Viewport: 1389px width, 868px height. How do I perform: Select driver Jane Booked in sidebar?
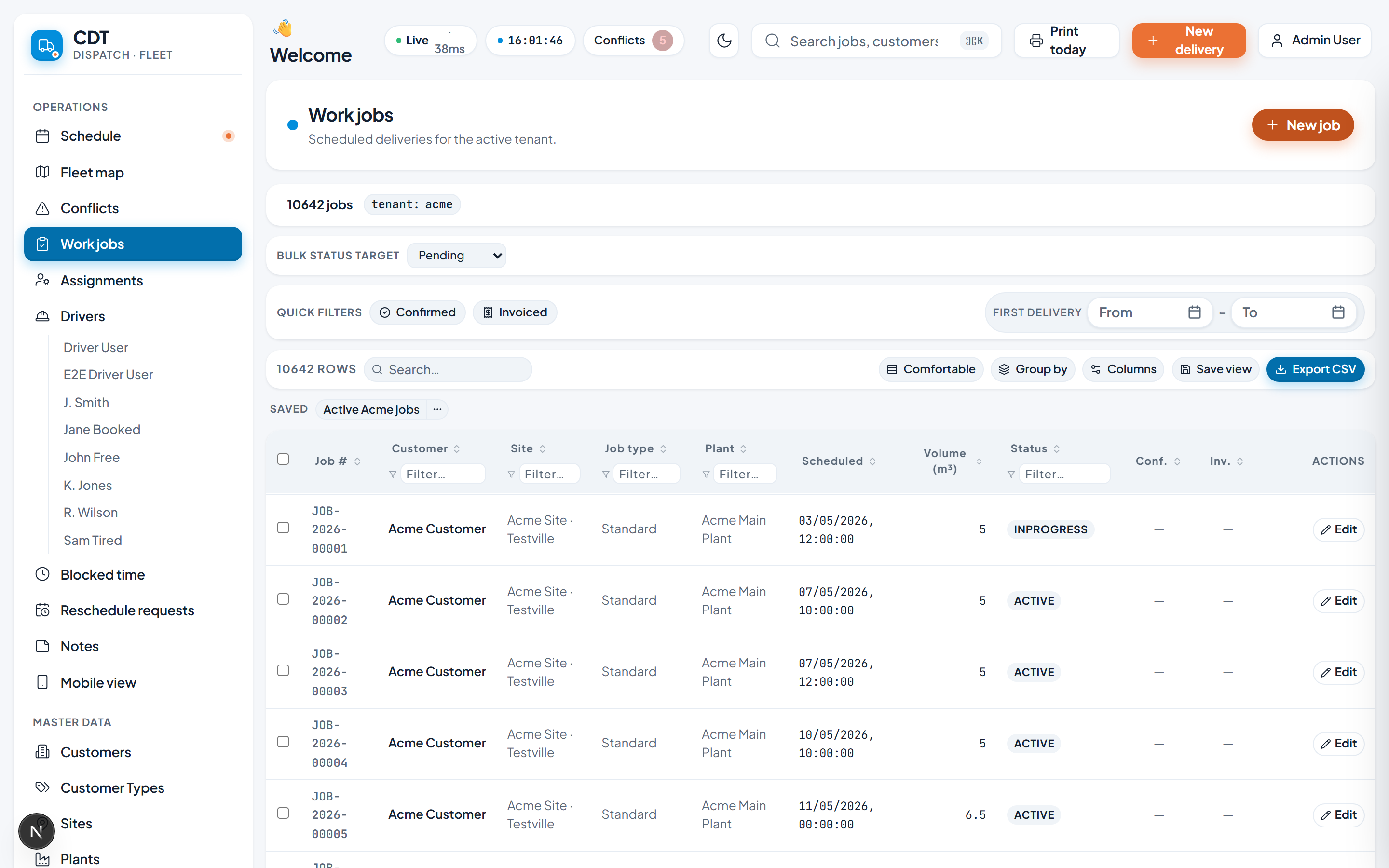pos(102,429)
